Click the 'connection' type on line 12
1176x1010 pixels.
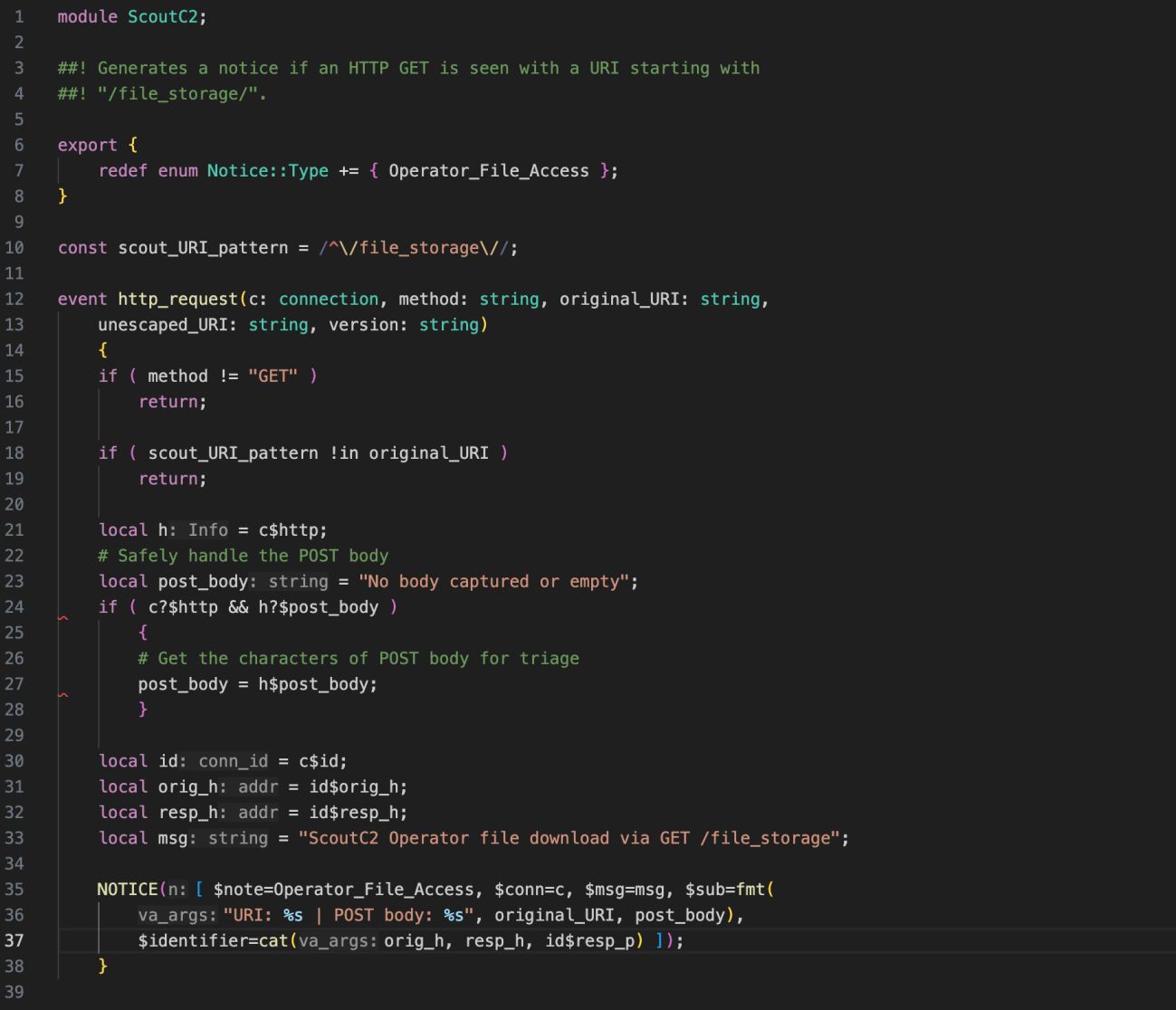click(329, 299)
